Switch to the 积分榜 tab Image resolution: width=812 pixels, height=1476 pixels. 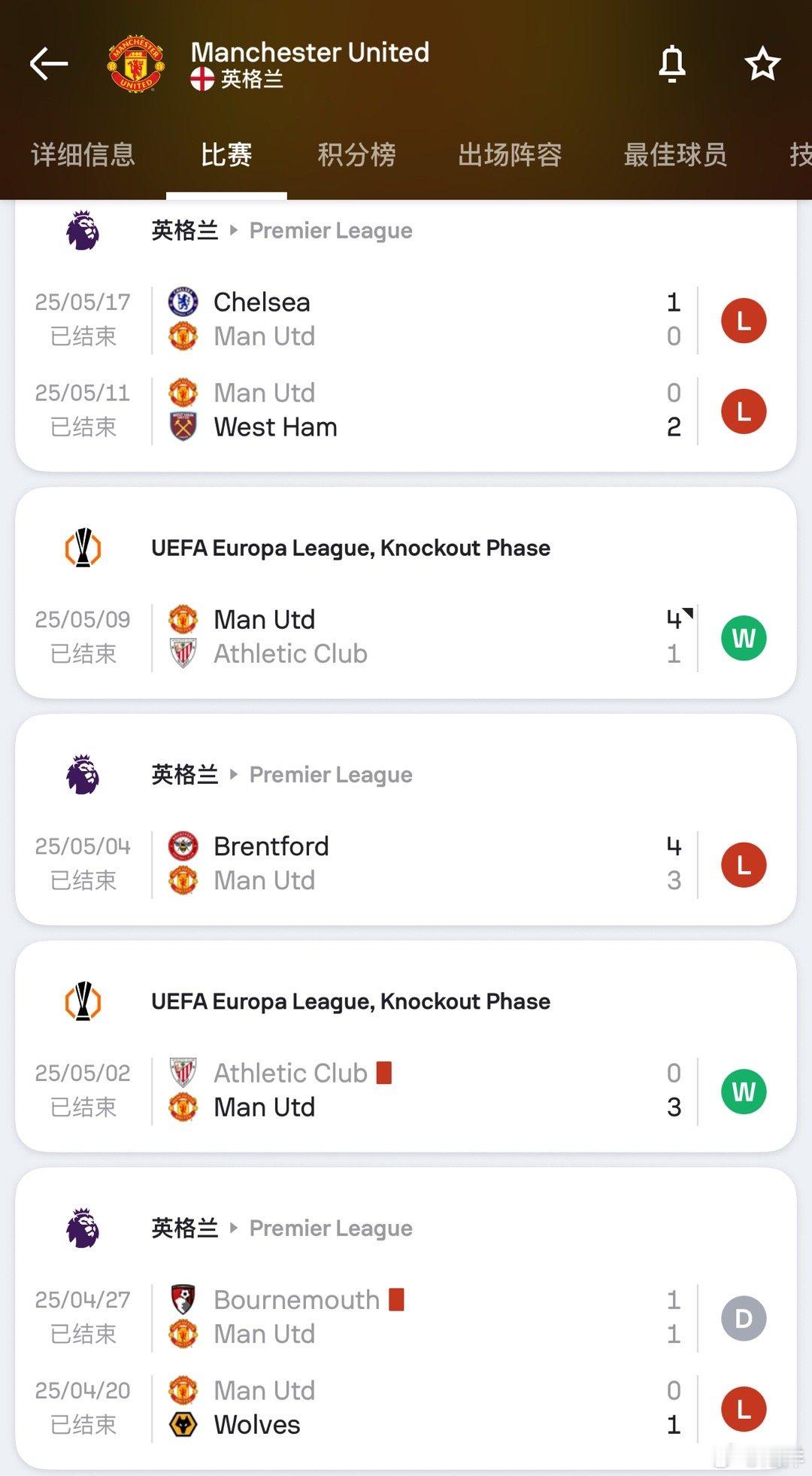tap(356, 155)
